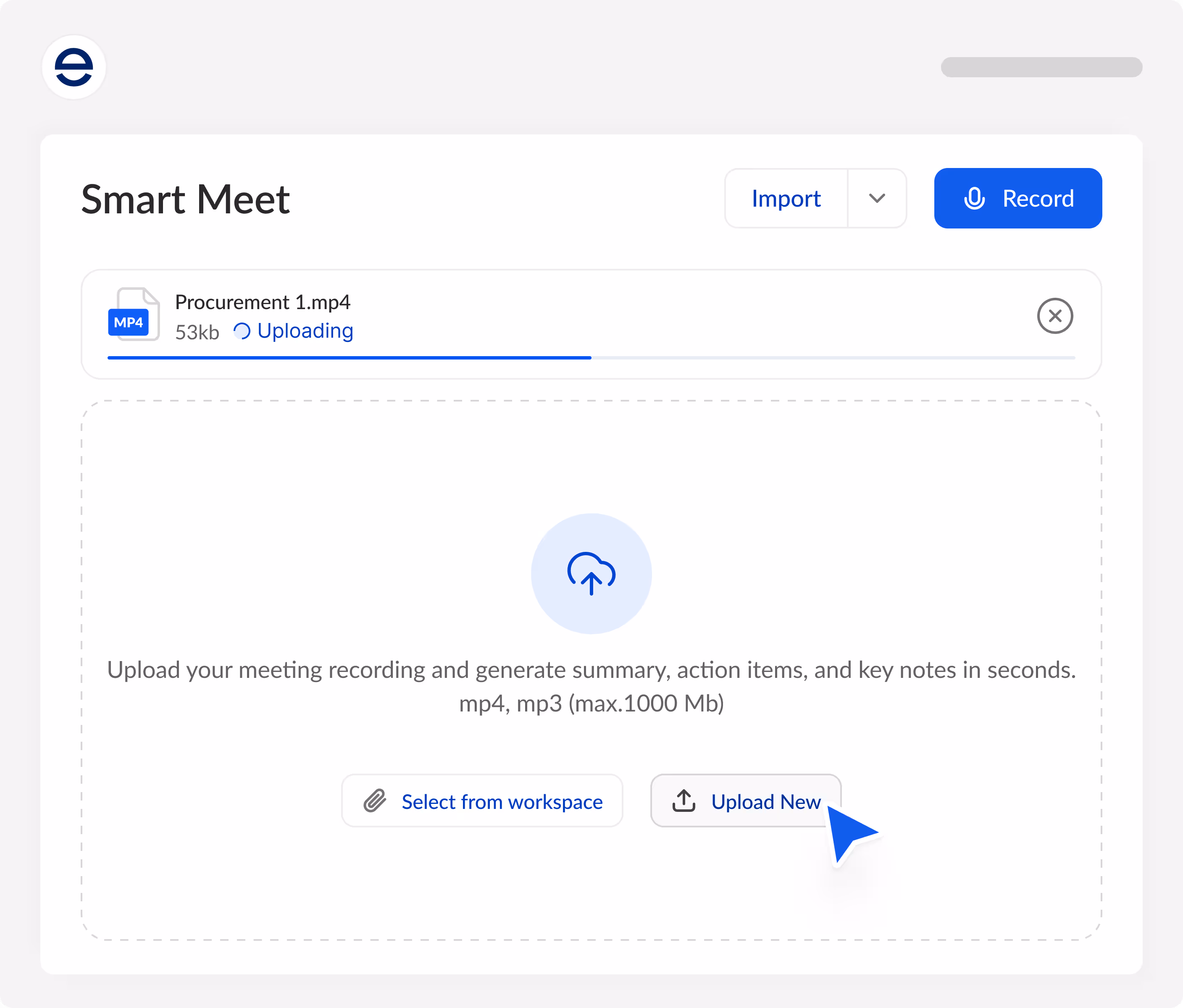The image size is (1183, 1008).
Task: Click the cloud upload icon
Action: pyautogui.click(x=591, y=574)
